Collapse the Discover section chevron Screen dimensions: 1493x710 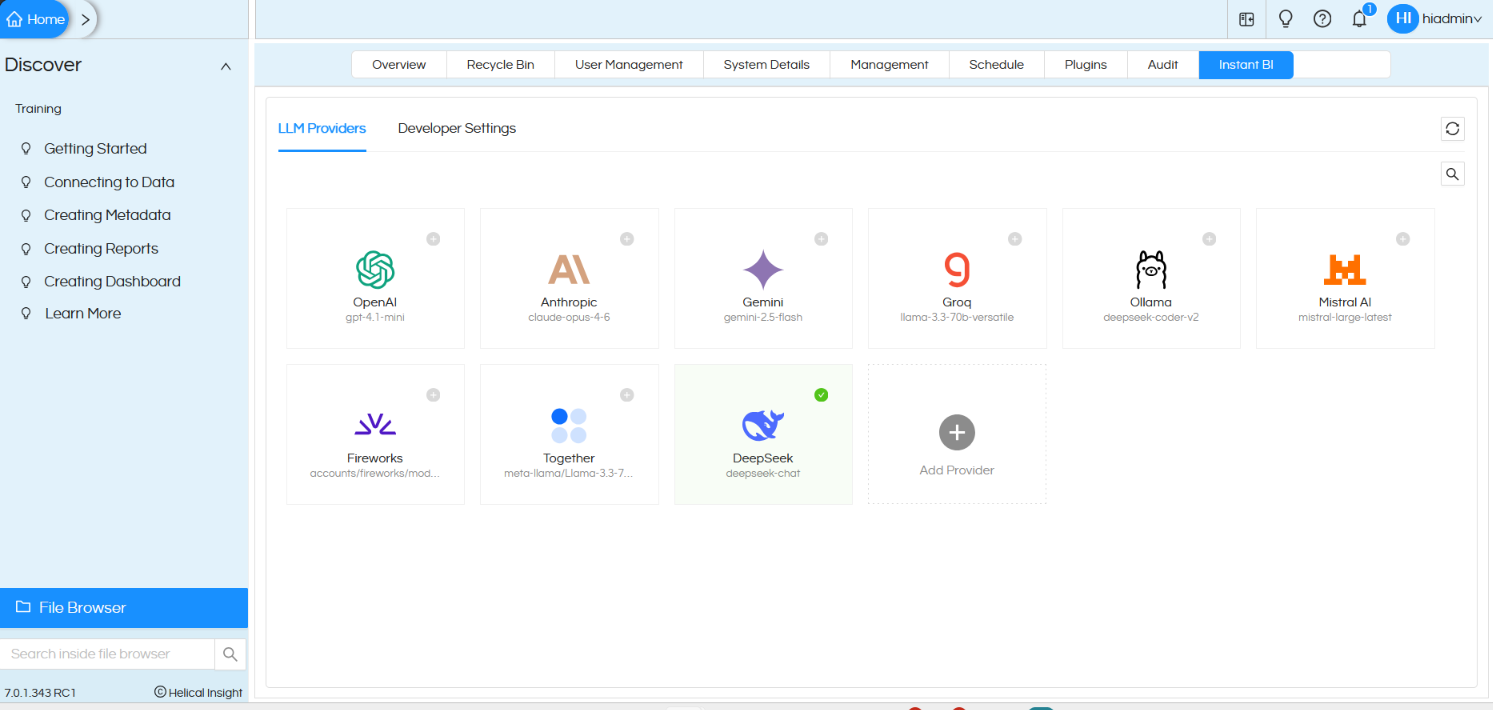click(x=226, y=66)
